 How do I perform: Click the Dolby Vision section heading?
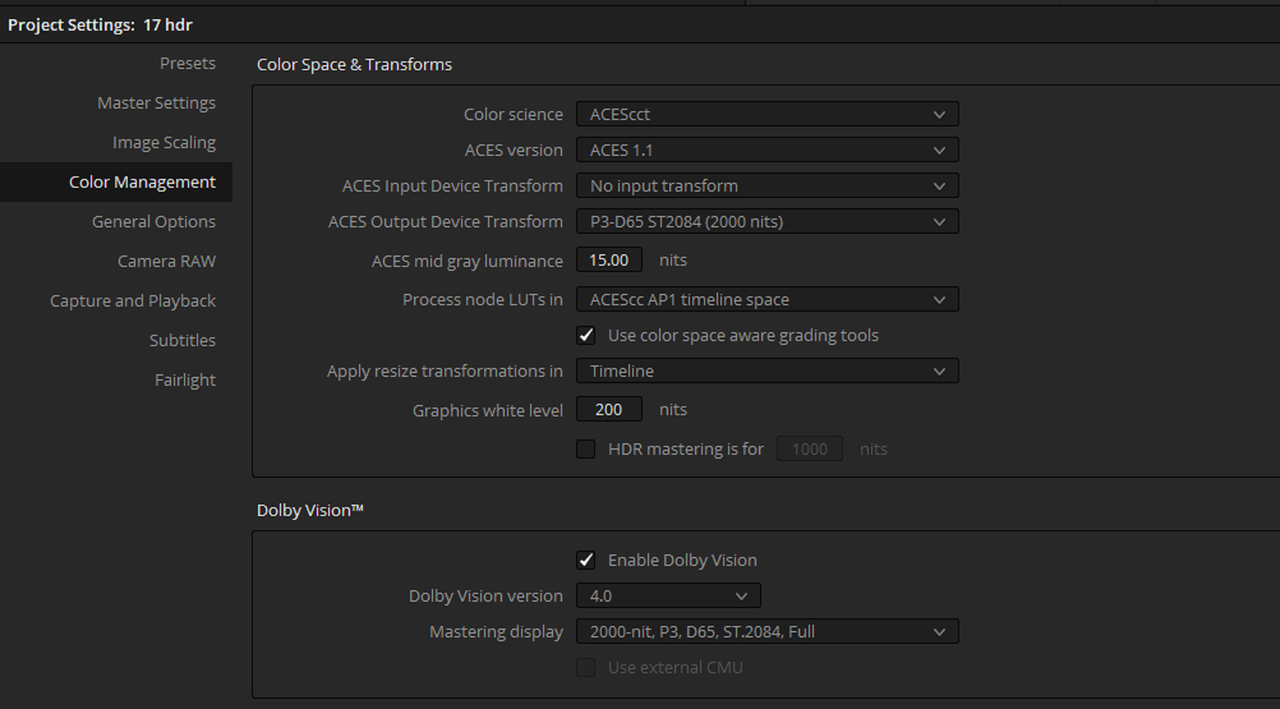pos(310,510)
